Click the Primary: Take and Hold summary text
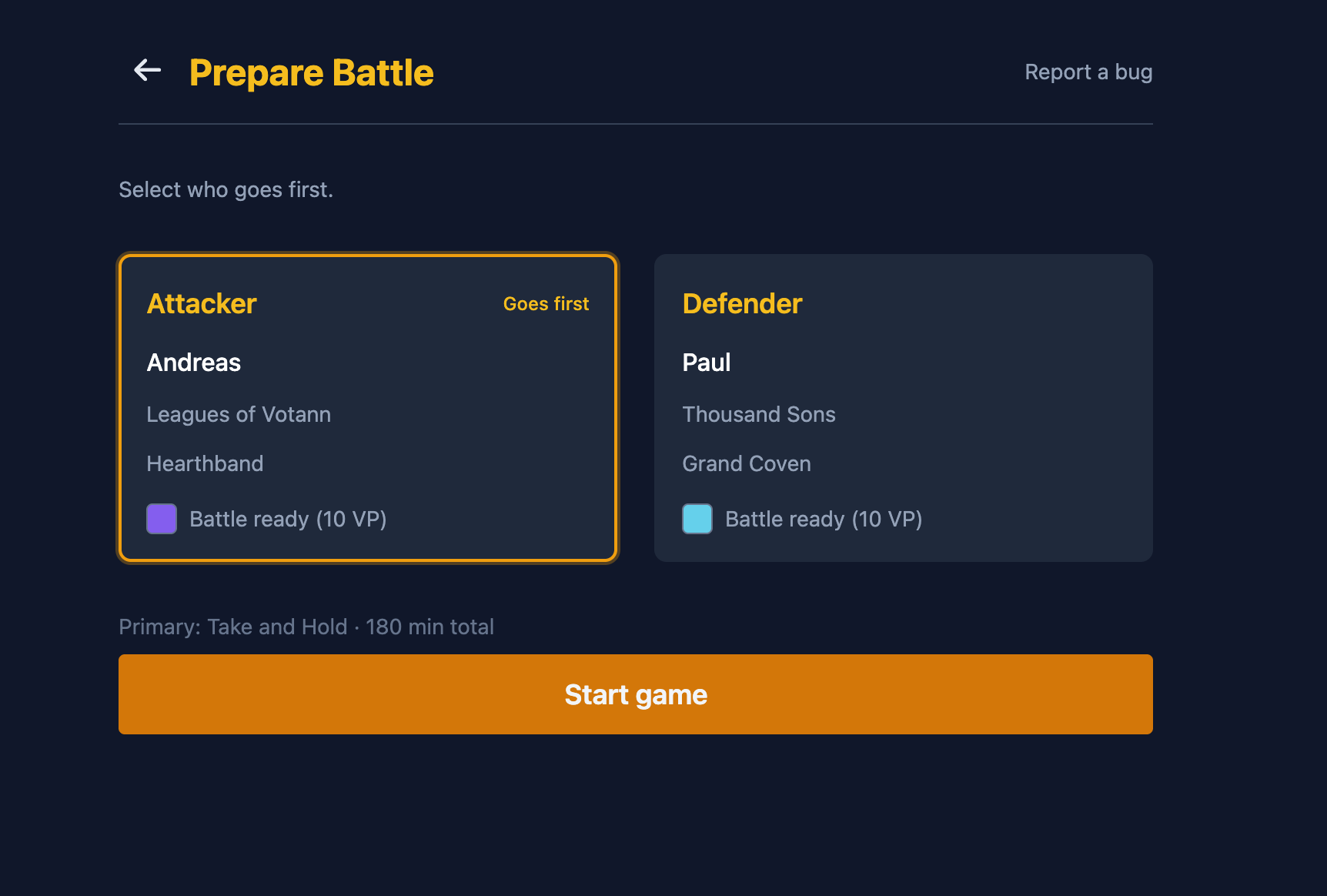 306,627
